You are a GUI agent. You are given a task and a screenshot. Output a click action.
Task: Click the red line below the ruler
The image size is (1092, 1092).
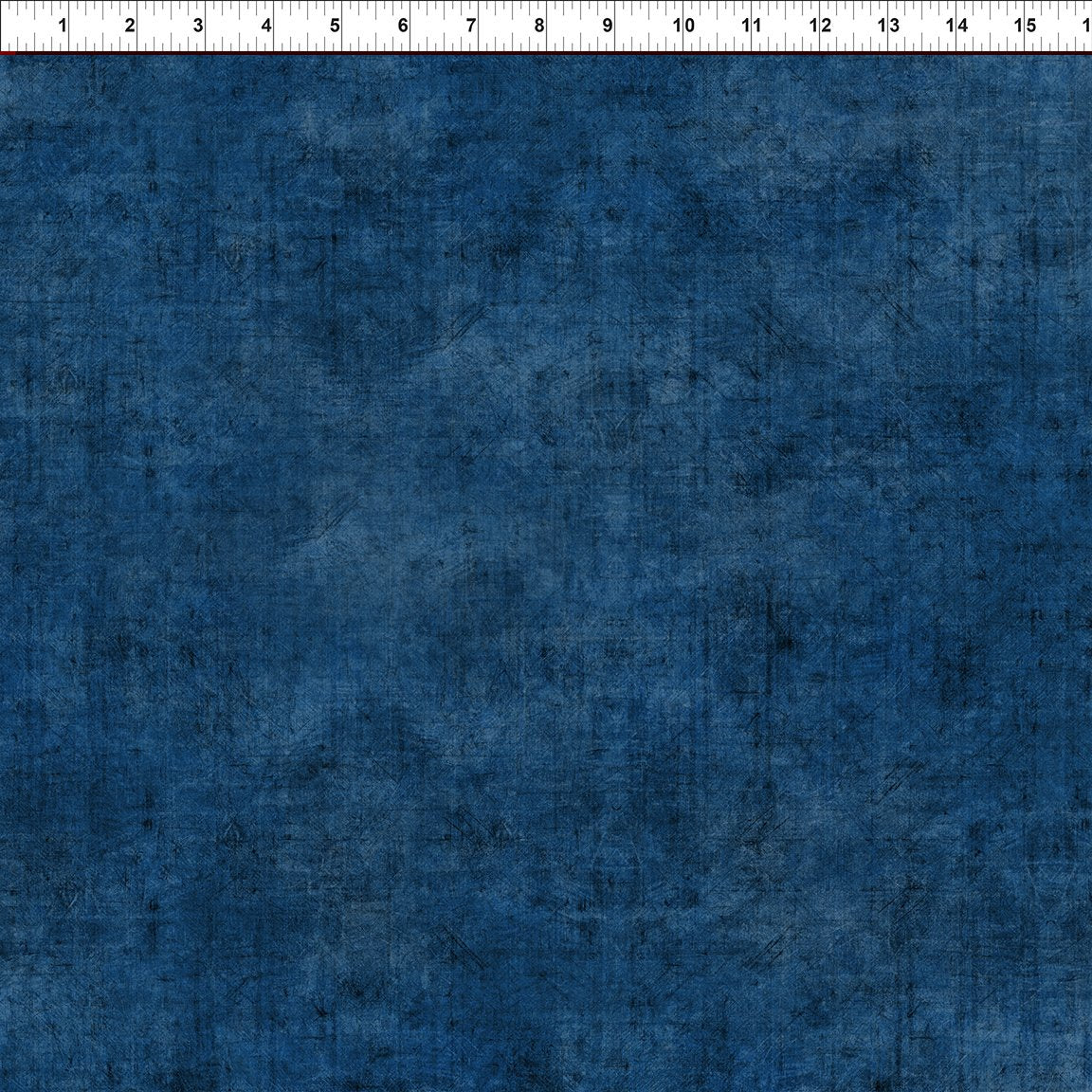(546, 50)
